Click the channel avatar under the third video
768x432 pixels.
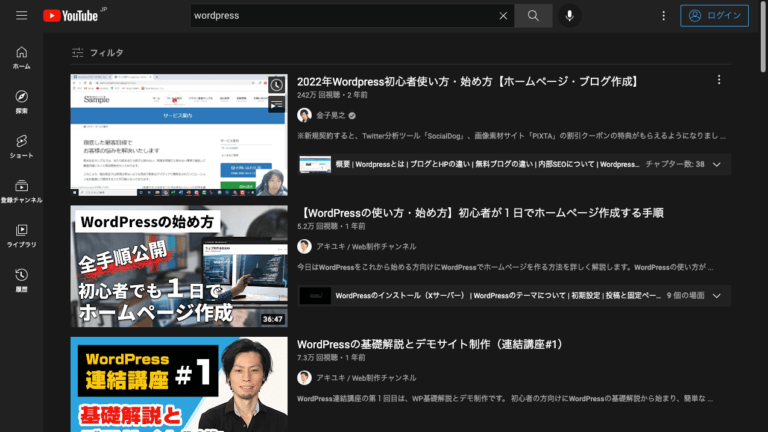pos(304,378)
